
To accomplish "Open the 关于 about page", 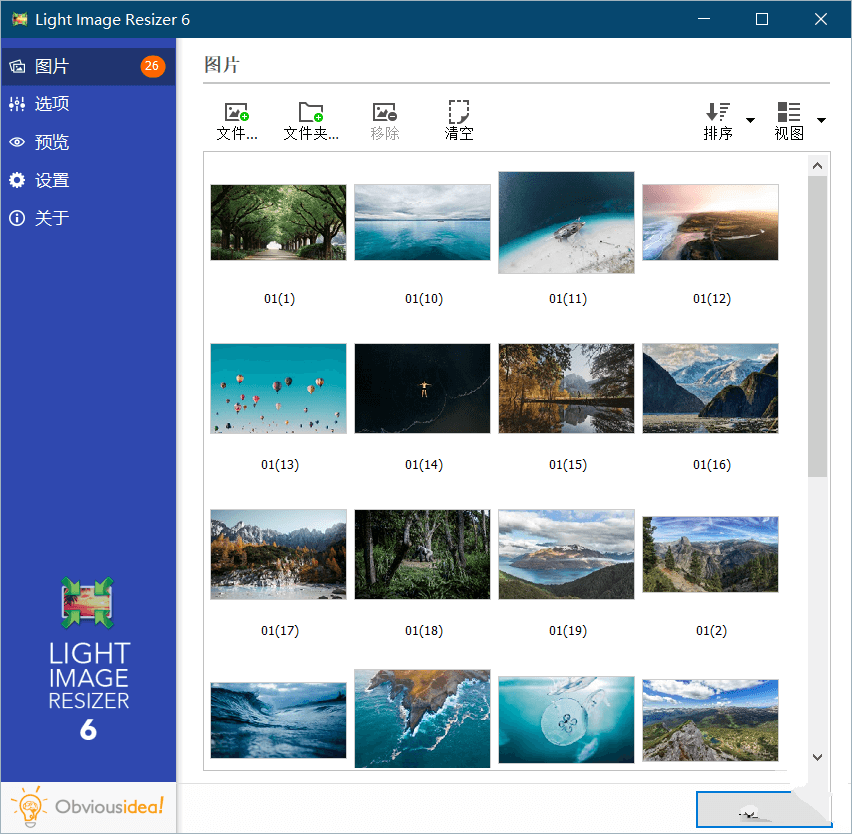I will pos(52,218).
